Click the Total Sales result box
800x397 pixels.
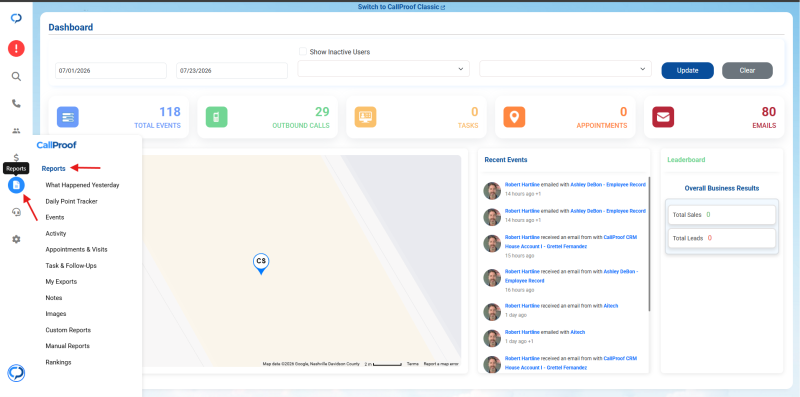pyautogui.click(x=722, y=215)
